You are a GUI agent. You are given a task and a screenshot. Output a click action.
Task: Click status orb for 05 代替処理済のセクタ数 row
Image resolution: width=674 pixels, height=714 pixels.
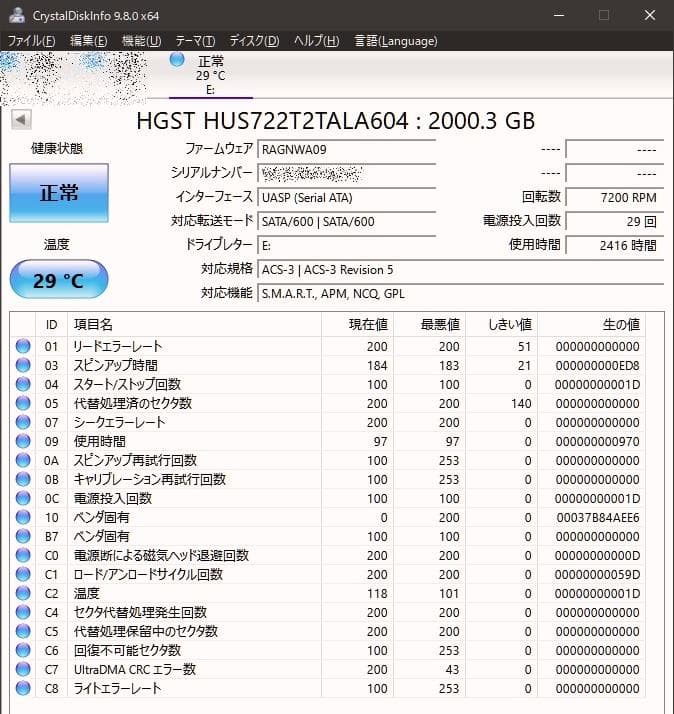(23, 403)
